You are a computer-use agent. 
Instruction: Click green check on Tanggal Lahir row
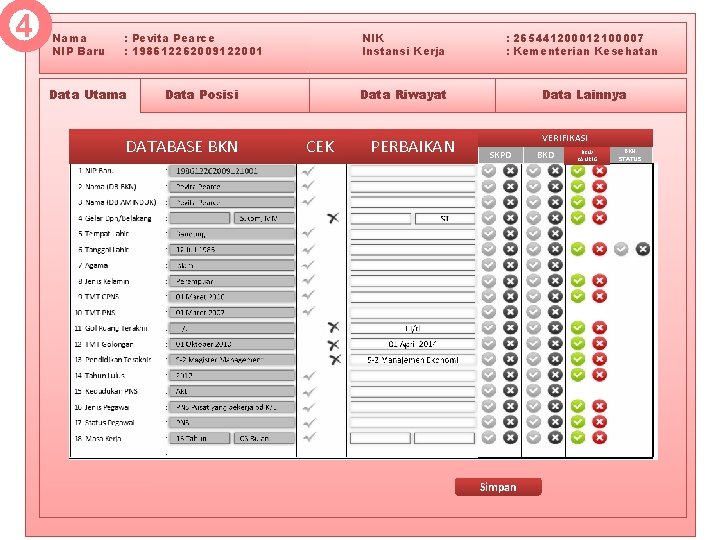578,249
